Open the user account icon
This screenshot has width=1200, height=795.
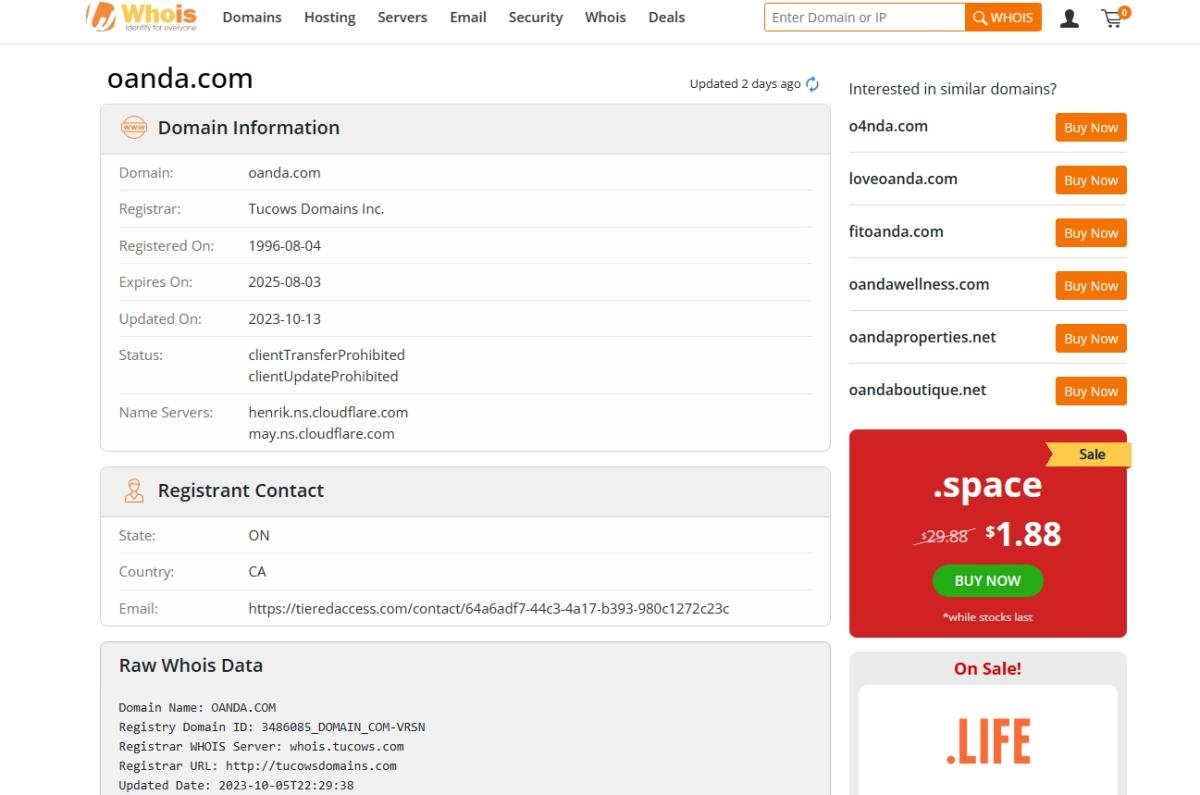pyautogui.click(x=1069, y=18)
